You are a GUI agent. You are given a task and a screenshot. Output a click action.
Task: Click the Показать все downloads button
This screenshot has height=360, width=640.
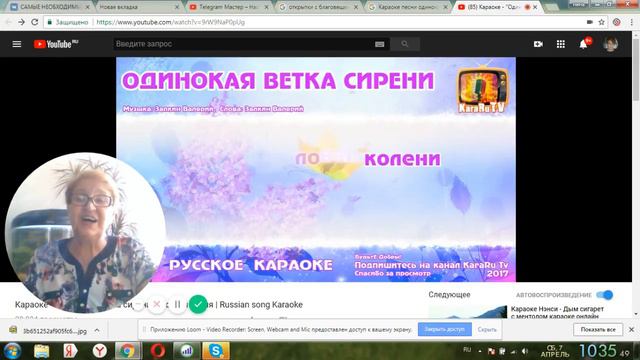(598, 329)
